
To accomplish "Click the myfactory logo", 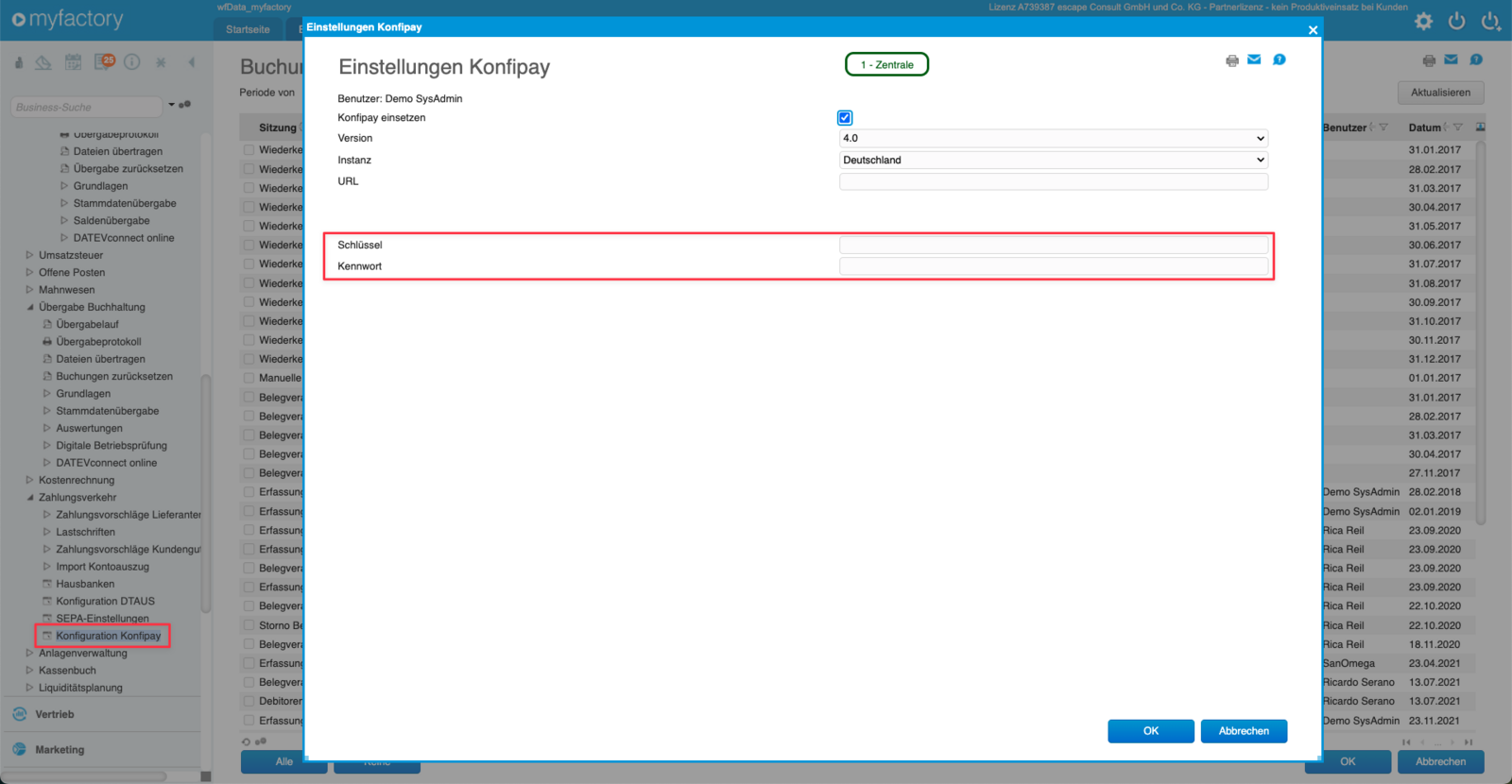I will point(67,19).
